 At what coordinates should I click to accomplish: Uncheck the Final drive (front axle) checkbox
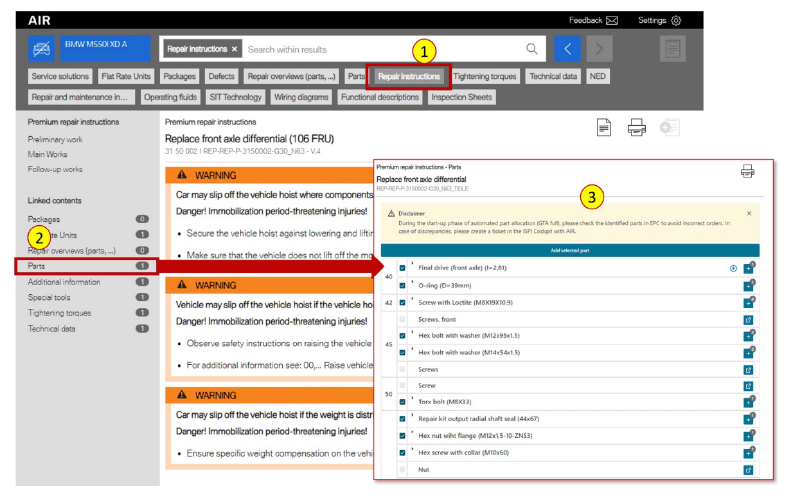point(402,268)
